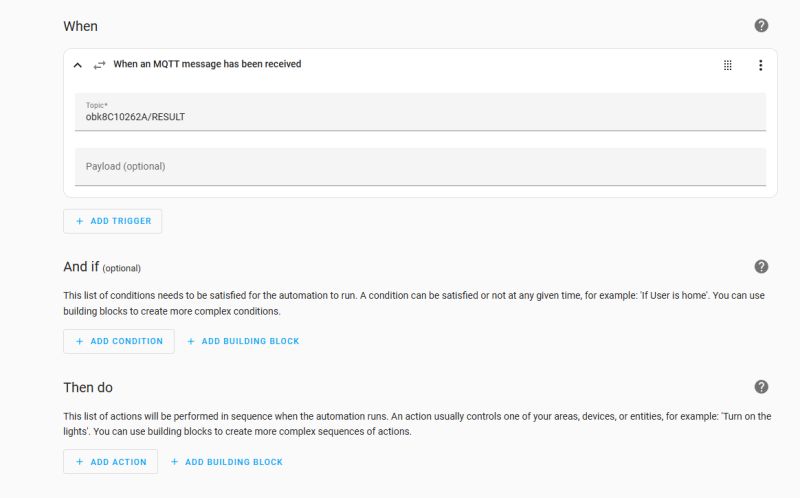Open the MQTT trigger three-dot menu
This screenshot has height=498, width=800.
click(760, 65)
